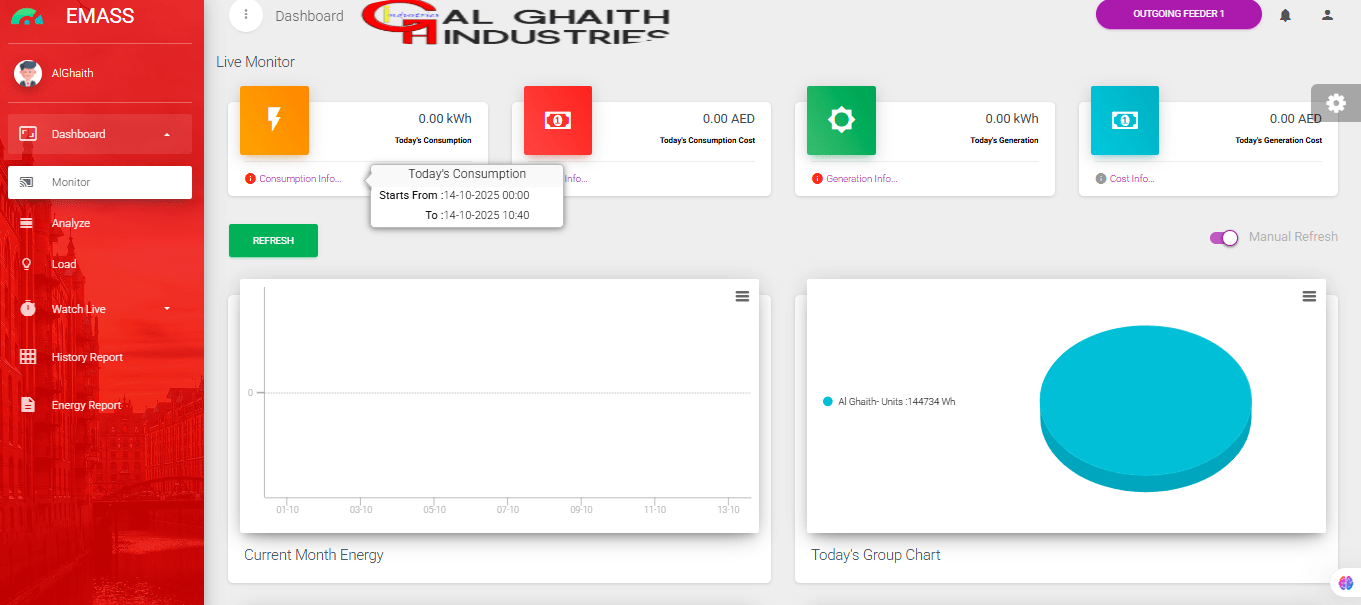The image size is (1361, 605).
Task: Click the green REFRESH button
Action: (x=273, y=241)
